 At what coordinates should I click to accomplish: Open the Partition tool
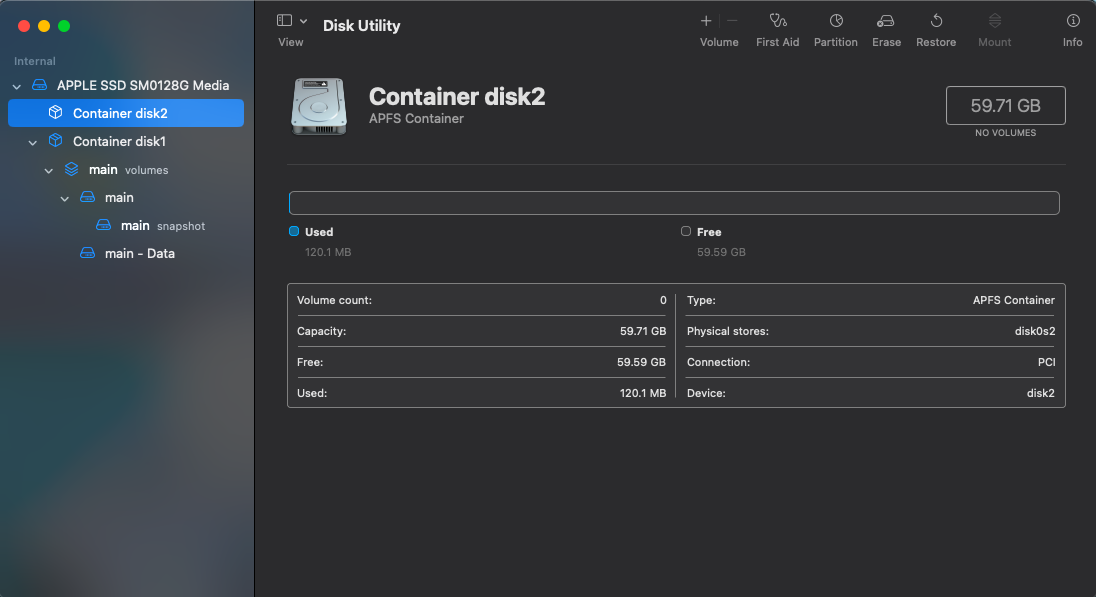(836, 25)
